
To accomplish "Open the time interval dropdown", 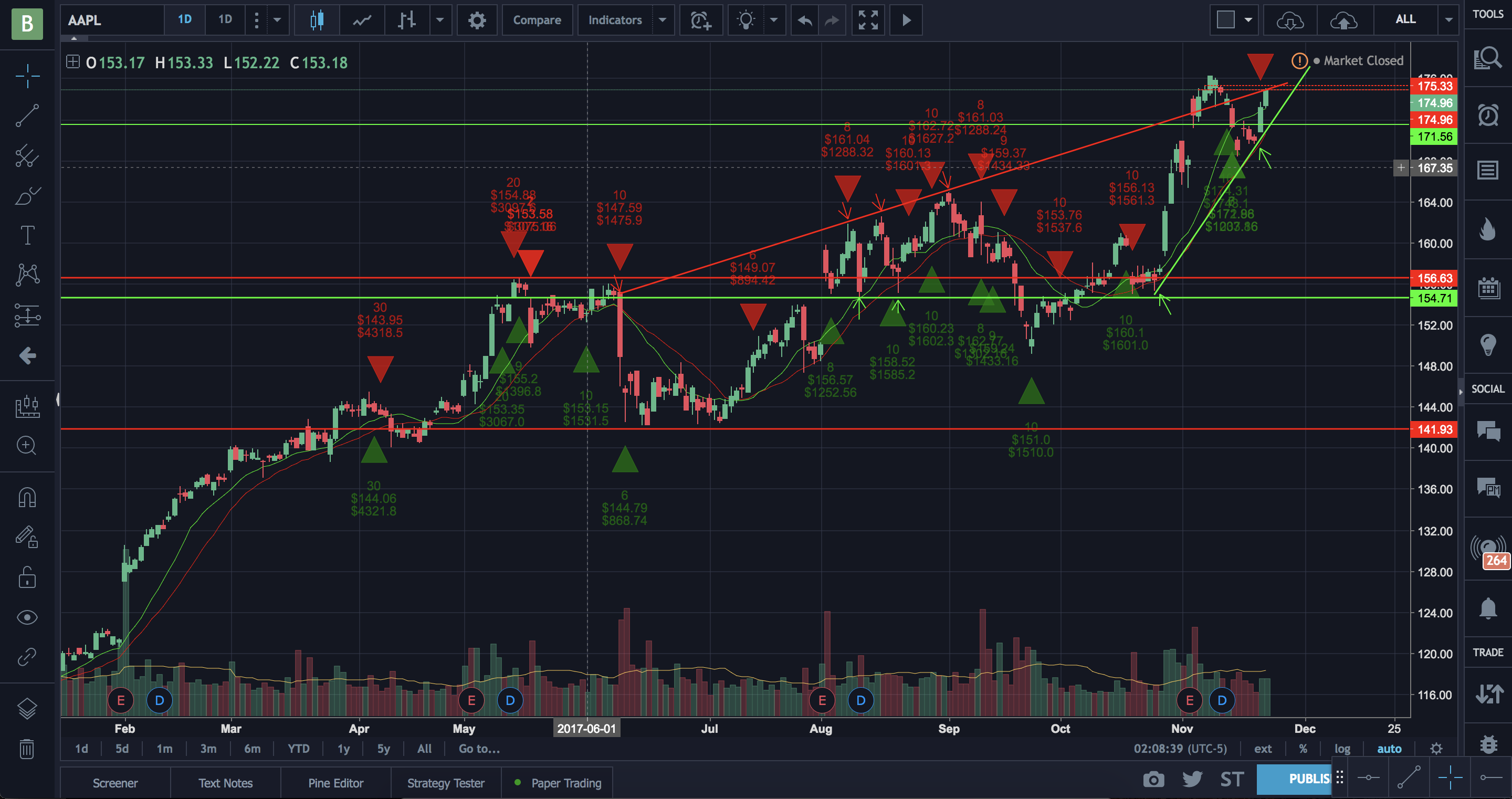I will click(277, 20).
